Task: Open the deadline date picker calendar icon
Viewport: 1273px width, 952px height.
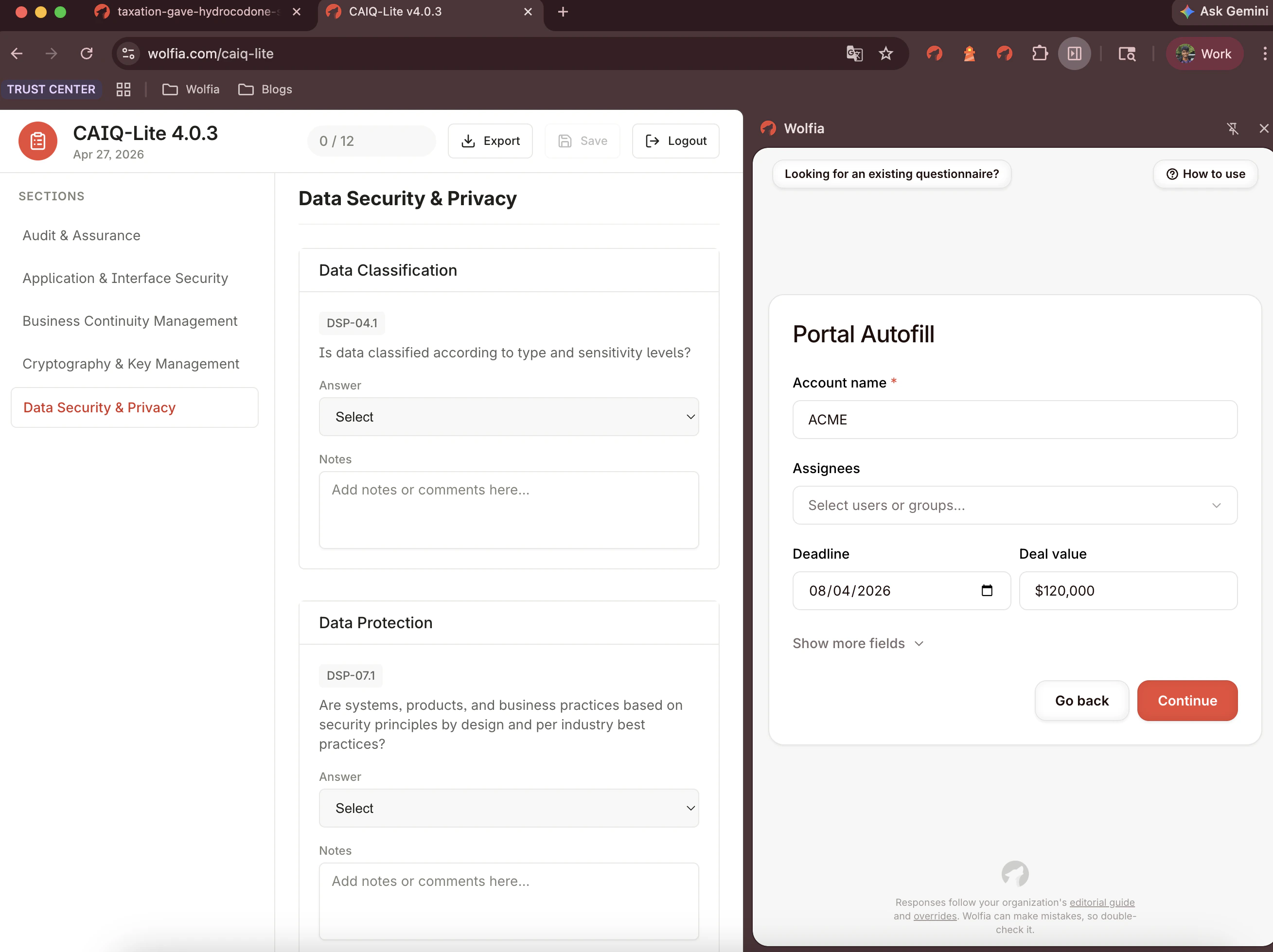Action: coord(988,591)
